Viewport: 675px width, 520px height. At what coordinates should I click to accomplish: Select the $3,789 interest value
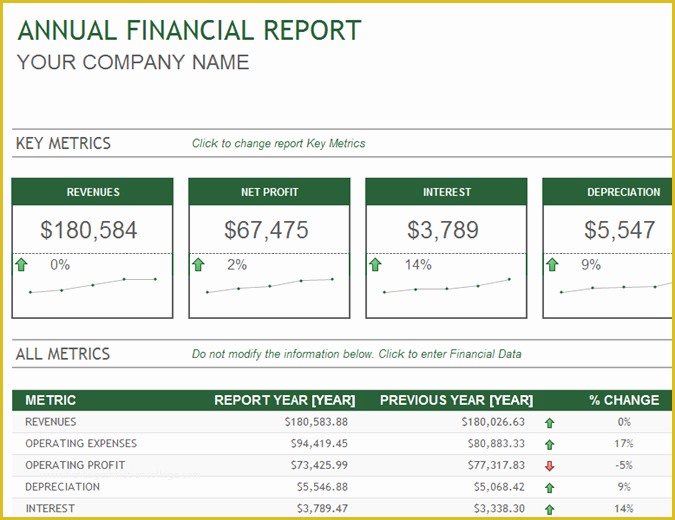(x=443, y=229)
